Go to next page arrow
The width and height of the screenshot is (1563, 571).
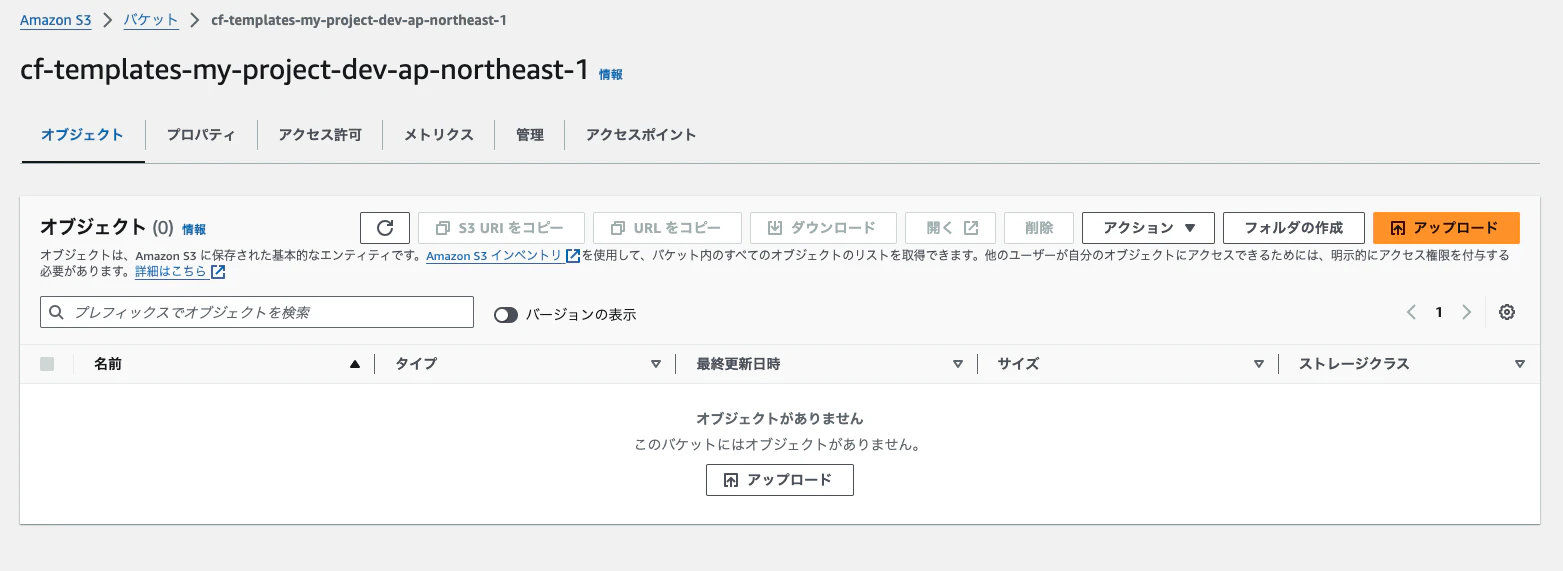[1467, 312]
